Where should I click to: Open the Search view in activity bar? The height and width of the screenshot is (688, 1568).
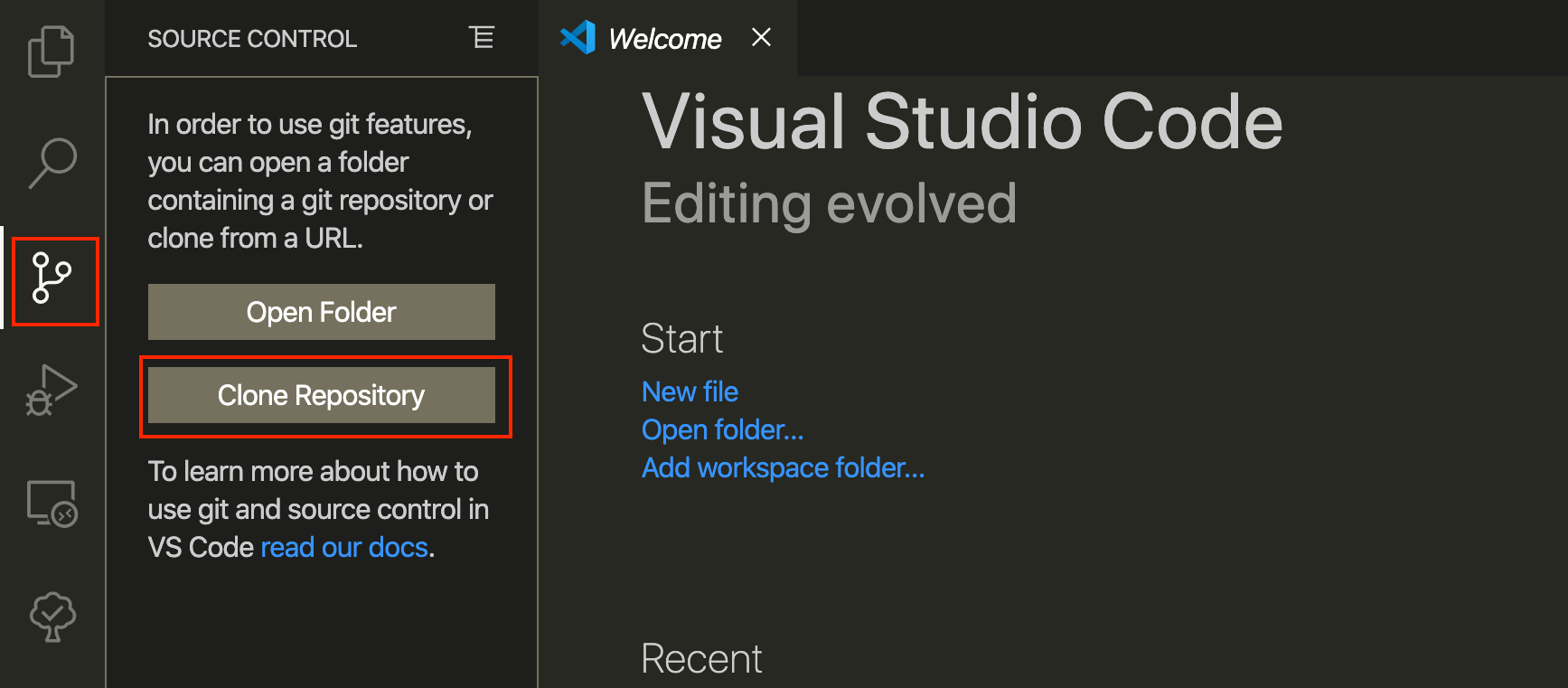(x=52, y=163)
